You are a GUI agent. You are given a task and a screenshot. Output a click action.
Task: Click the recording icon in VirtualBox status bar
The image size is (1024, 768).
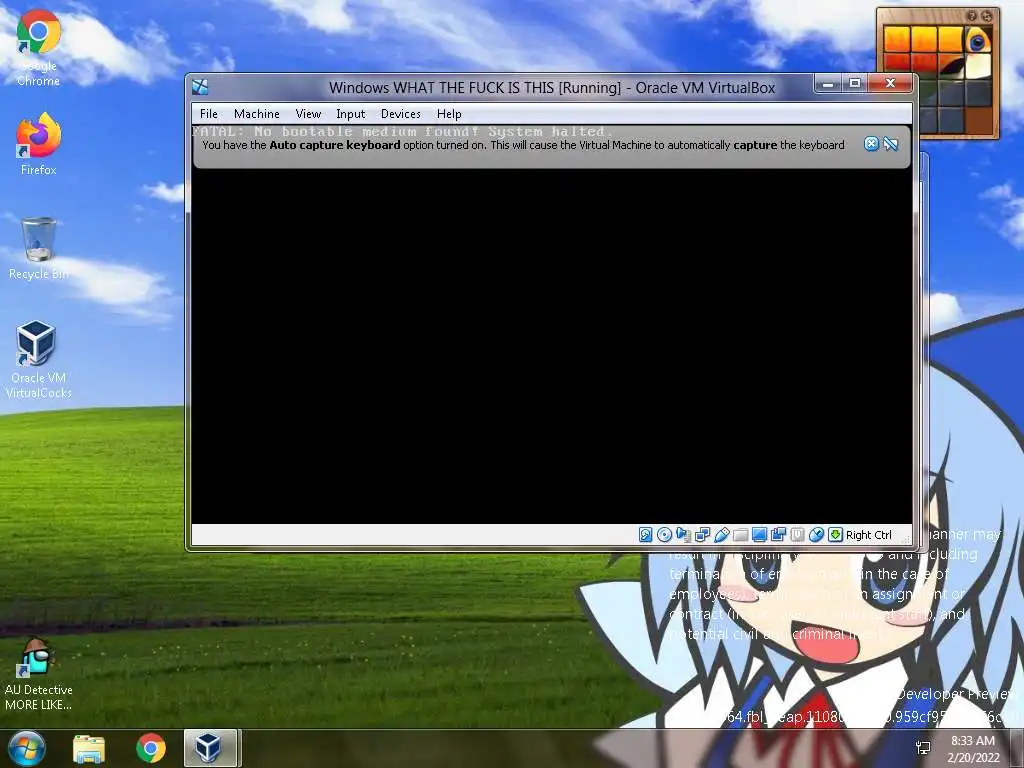coord(778,535)
